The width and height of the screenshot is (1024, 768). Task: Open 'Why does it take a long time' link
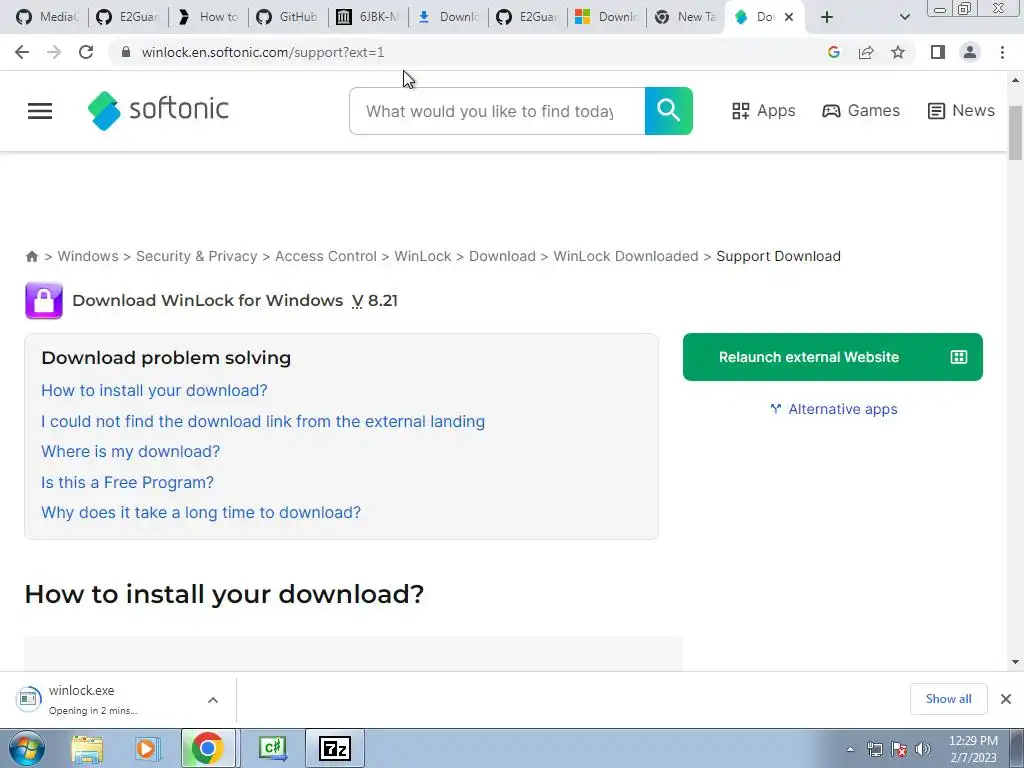point(201,512)
